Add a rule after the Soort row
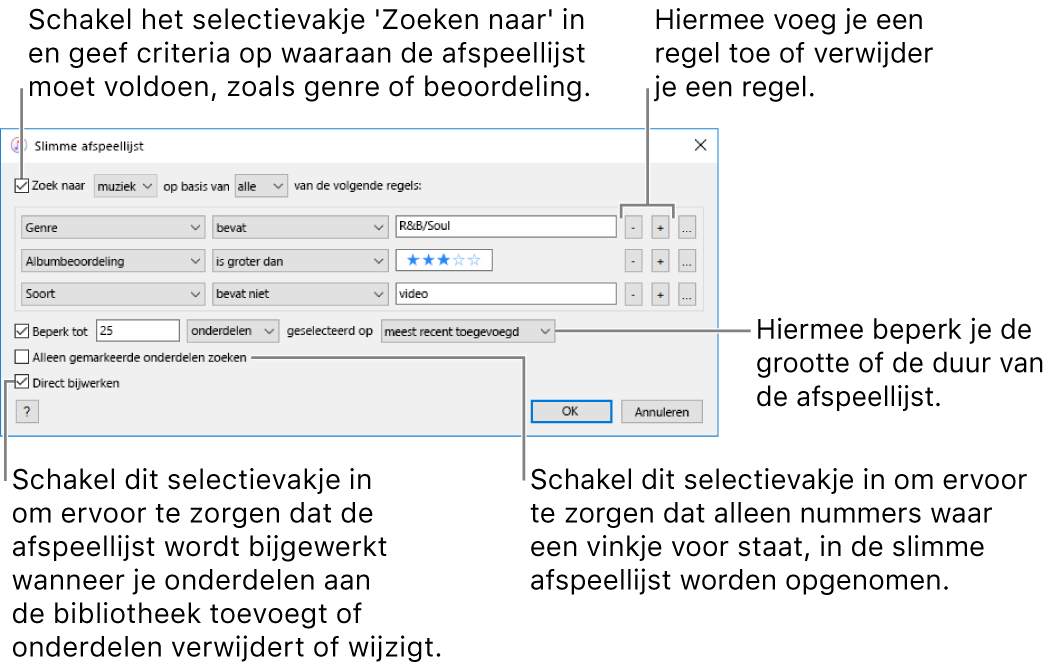 660,293
